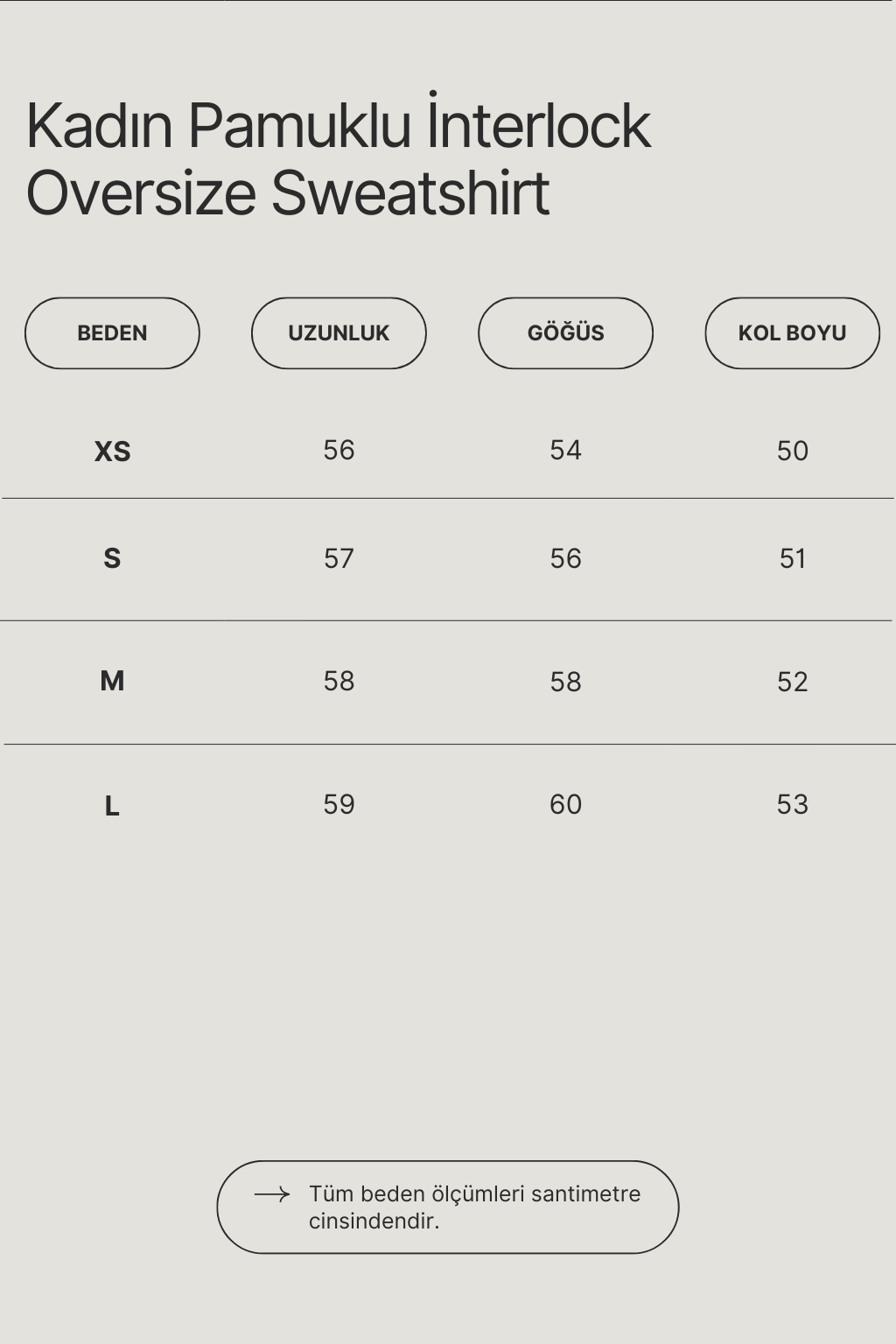Select XS sleeve length value 50
Image resolution: width=896 pixels, height=1344 pixels.
[792, 451]
